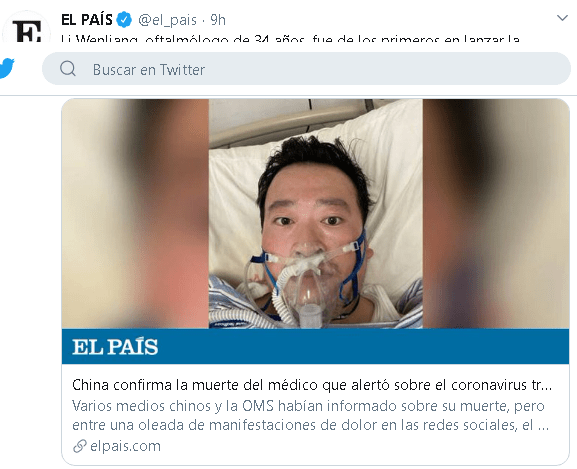The height and width of the screenshot is (469, 577).
Task: Click the chain link icon beside elpais.com
Action: pyautogui.click(x=79, y=446)
